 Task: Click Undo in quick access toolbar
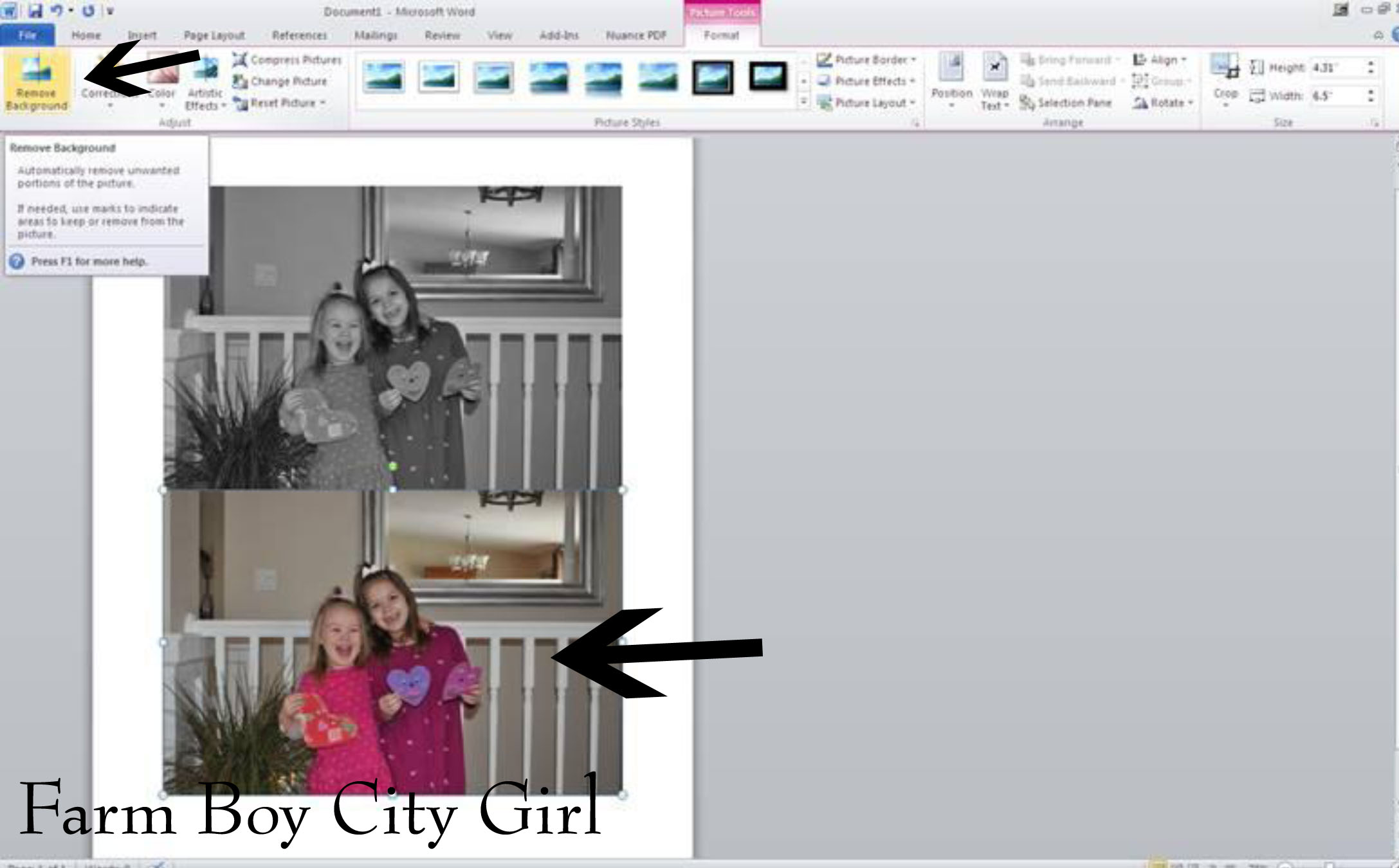(57, 10)
